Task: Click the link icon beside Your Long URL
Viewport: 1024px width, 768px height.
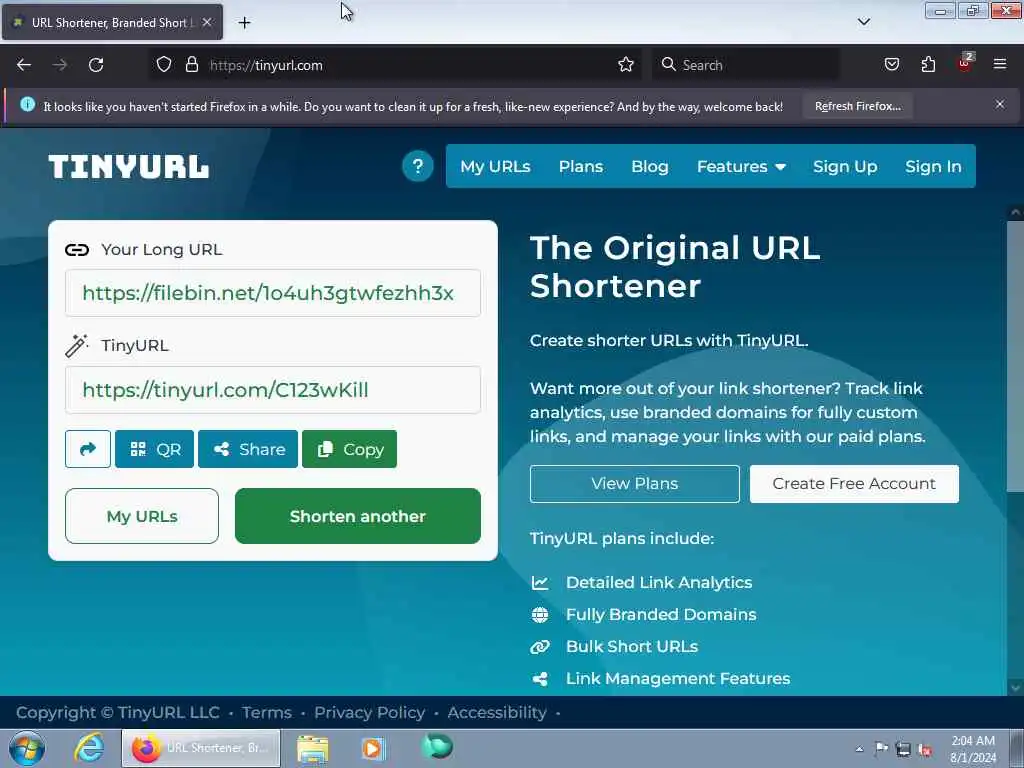Action: coord(77,249)
